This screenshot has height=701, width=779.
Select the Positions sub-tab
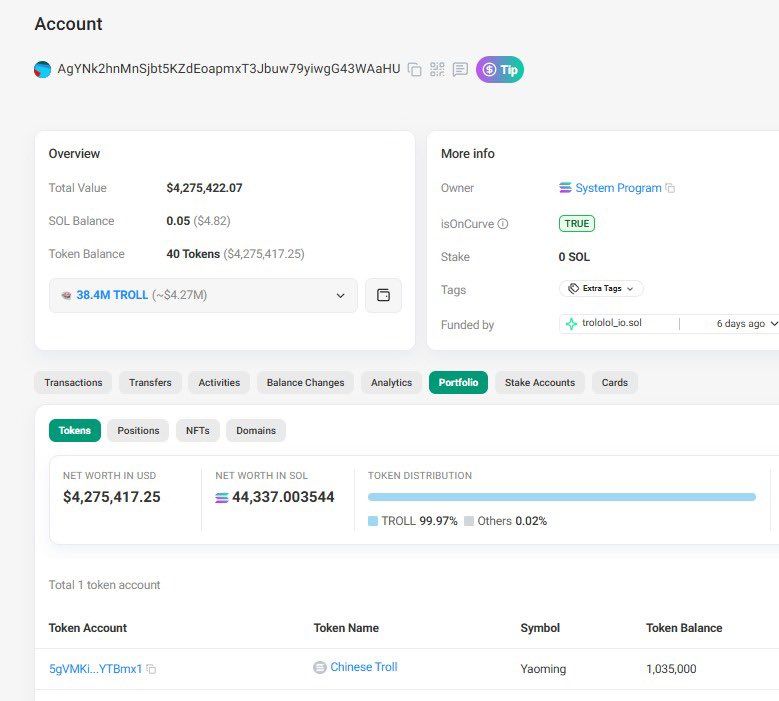click(x=138, y=430)
